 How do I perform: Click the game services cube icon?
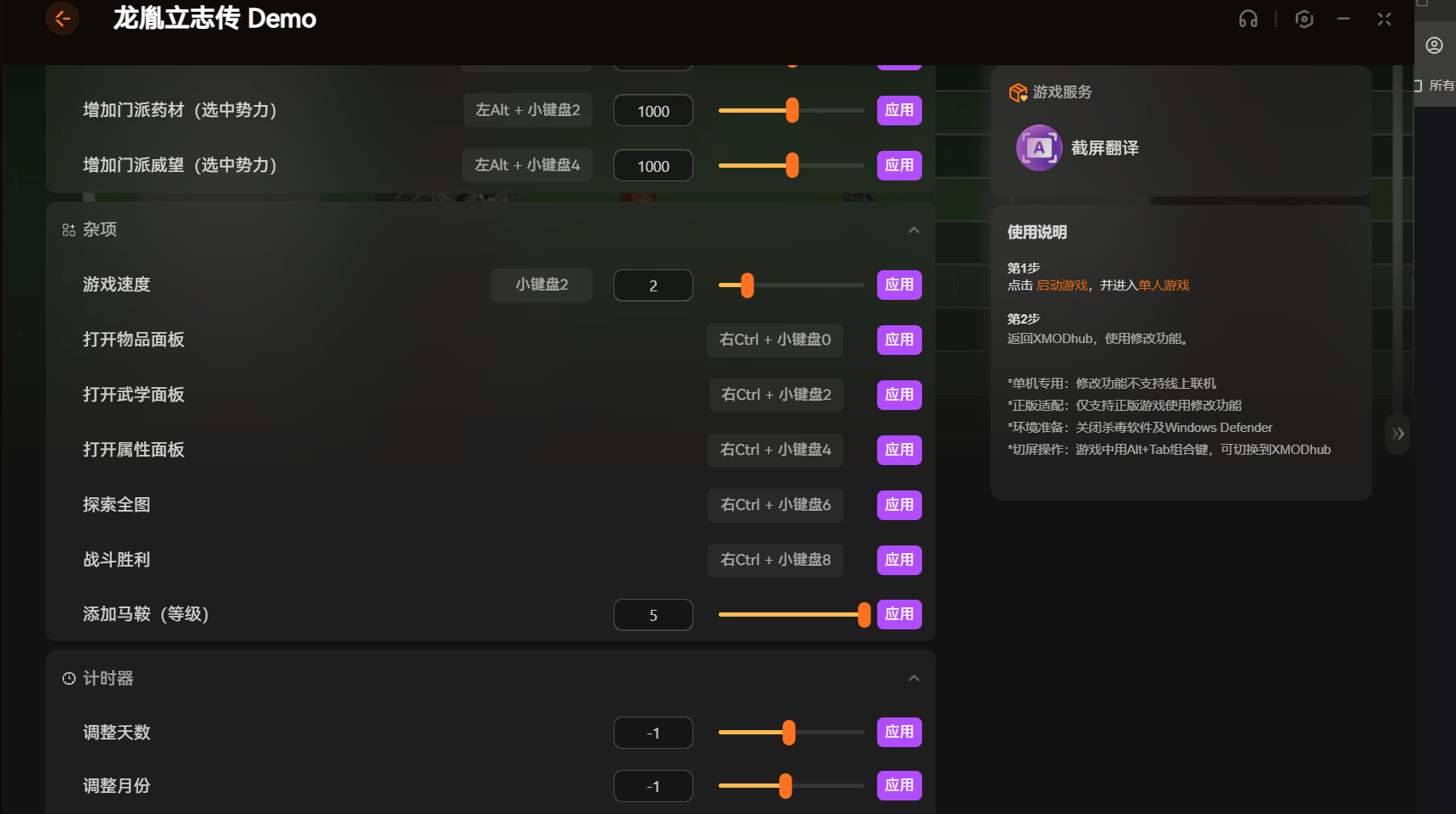(x=1018, y=92)
